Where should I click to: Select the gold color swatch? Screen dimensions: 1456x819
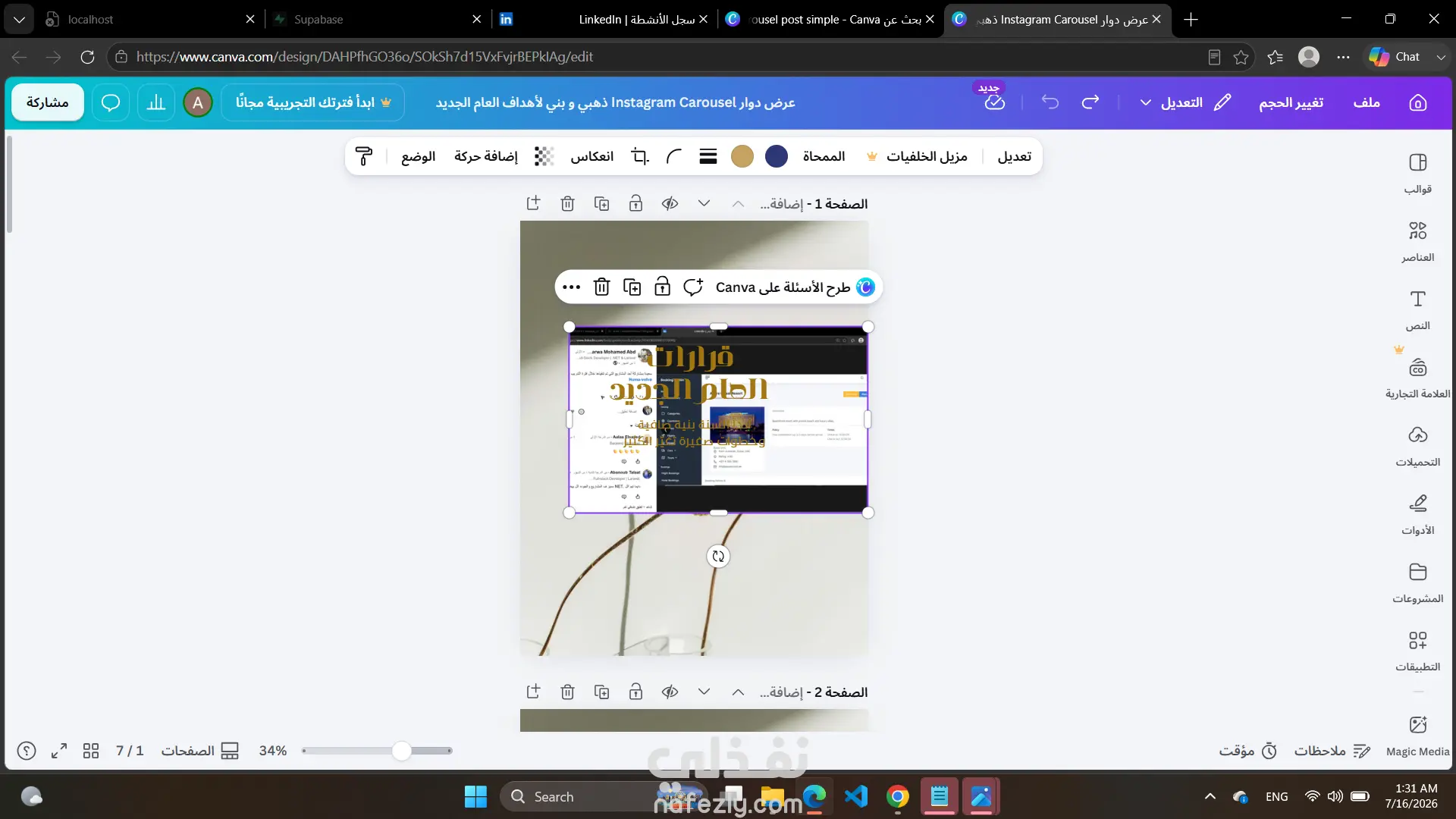pos(742,156)
